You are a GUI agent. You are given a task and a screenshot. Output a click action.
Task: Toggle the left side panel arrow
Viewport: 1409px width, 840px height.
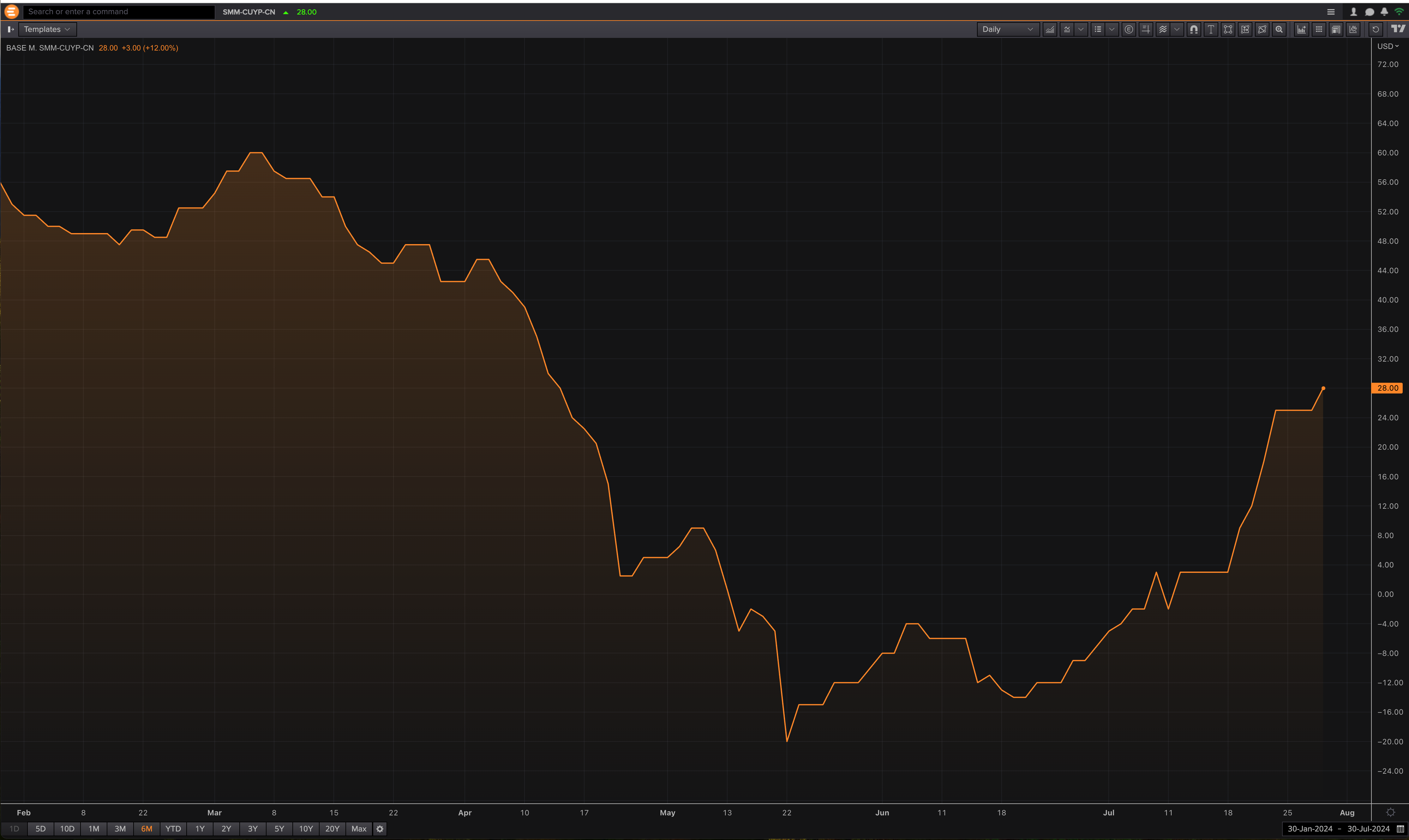[x=10, y=29]
